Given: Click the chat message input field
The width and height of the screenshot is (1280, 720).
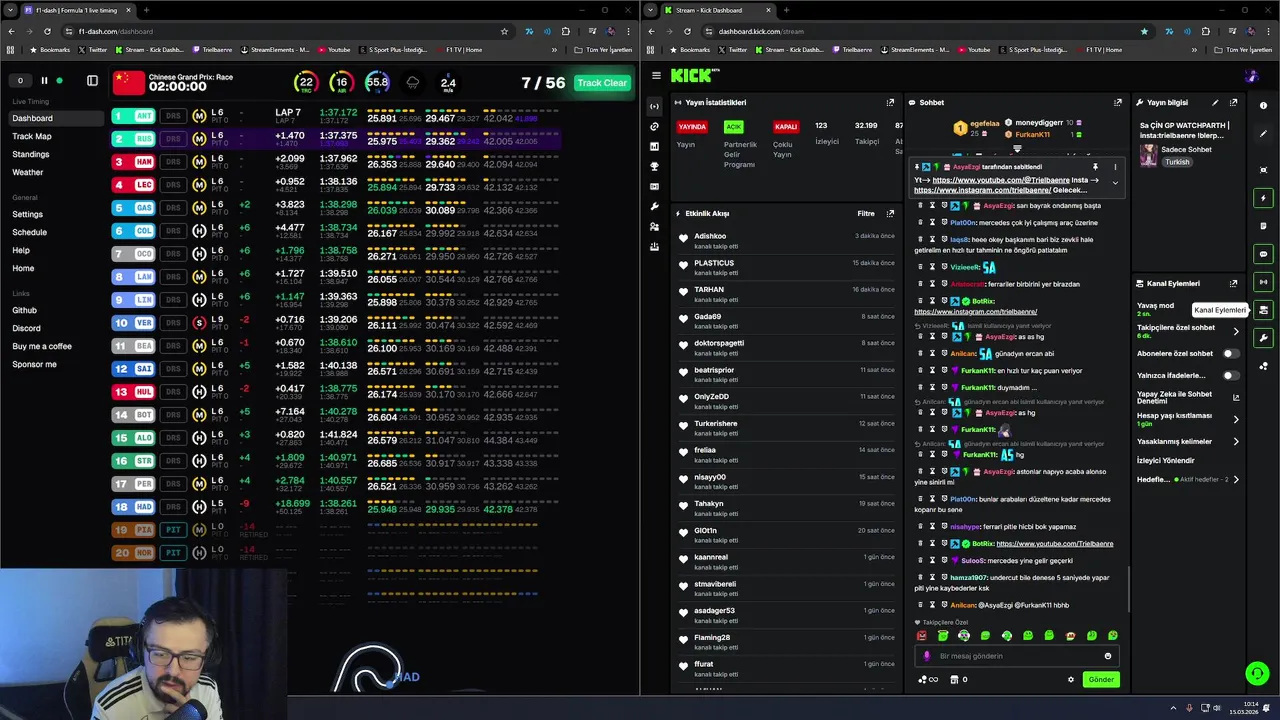Looking at the screenshot, I should [1016, 656].
